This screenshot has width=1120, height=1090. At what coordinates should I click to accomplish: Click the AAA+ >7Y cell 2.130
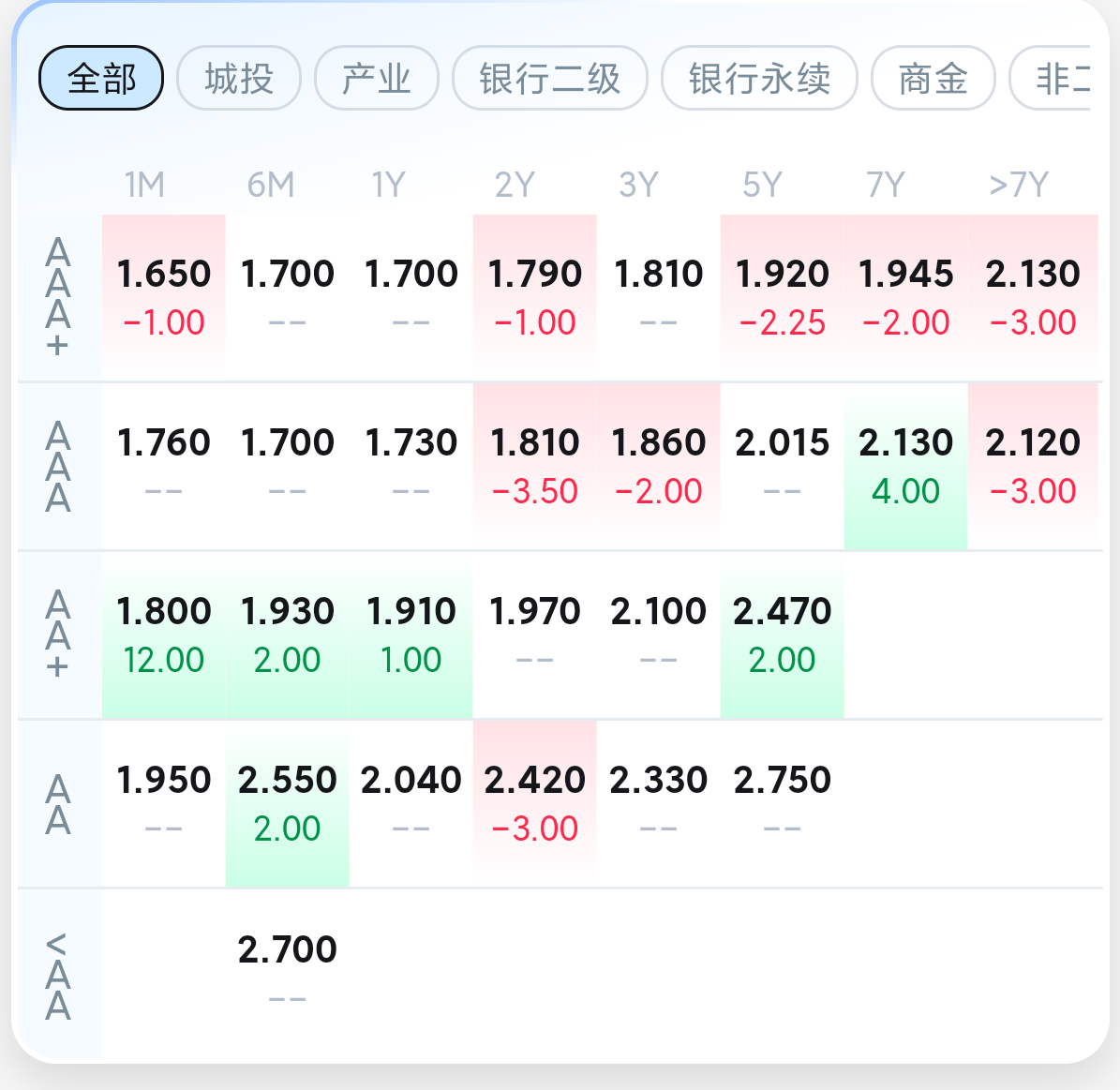(x=1032, y=297)
